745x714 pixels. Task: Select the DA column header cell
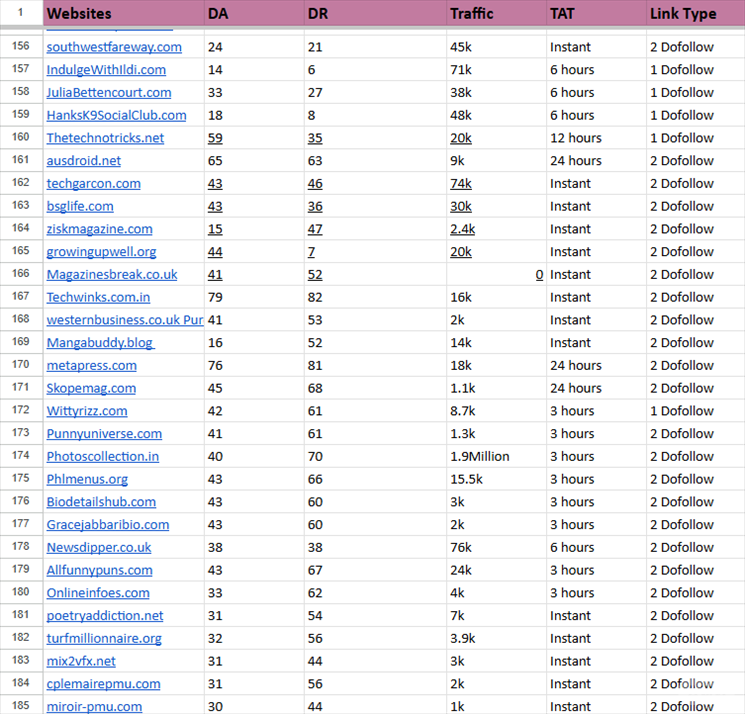(x=254, y=13)
